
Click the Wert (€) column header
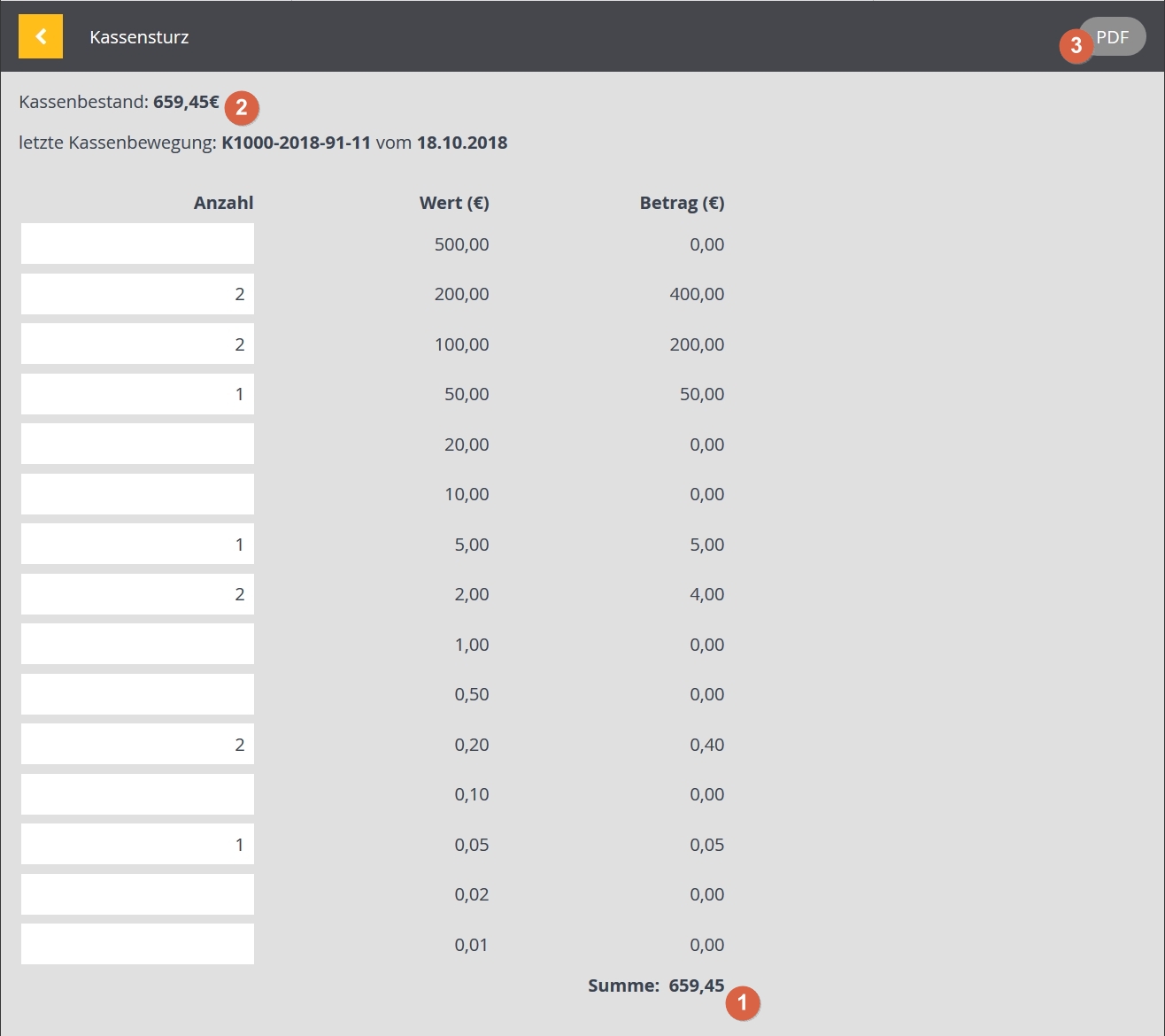click(x=454, y=203)
